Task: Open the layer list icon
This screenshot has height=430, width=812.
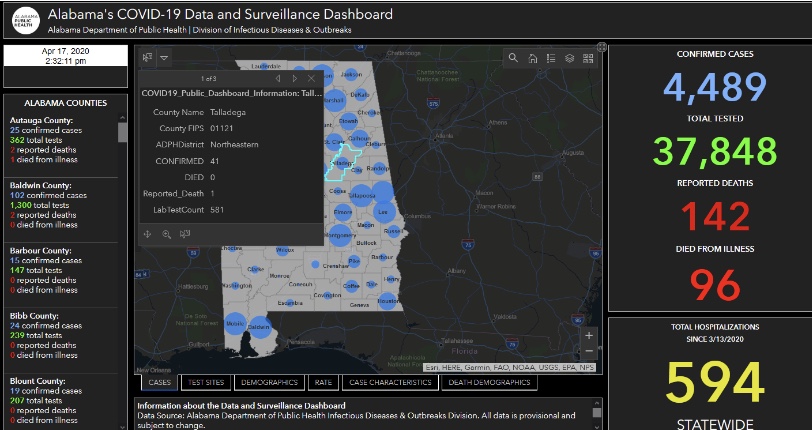Action: [569, 58]
